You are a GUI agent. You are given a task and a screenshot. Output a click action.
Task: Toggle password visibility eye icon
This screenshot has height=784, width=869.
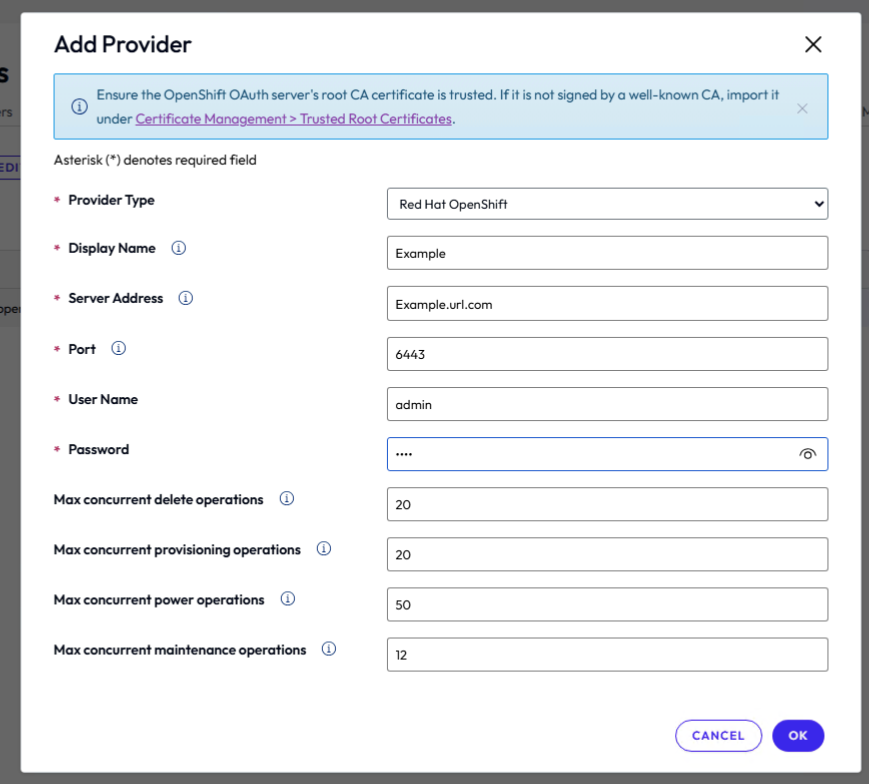(807, 454)
